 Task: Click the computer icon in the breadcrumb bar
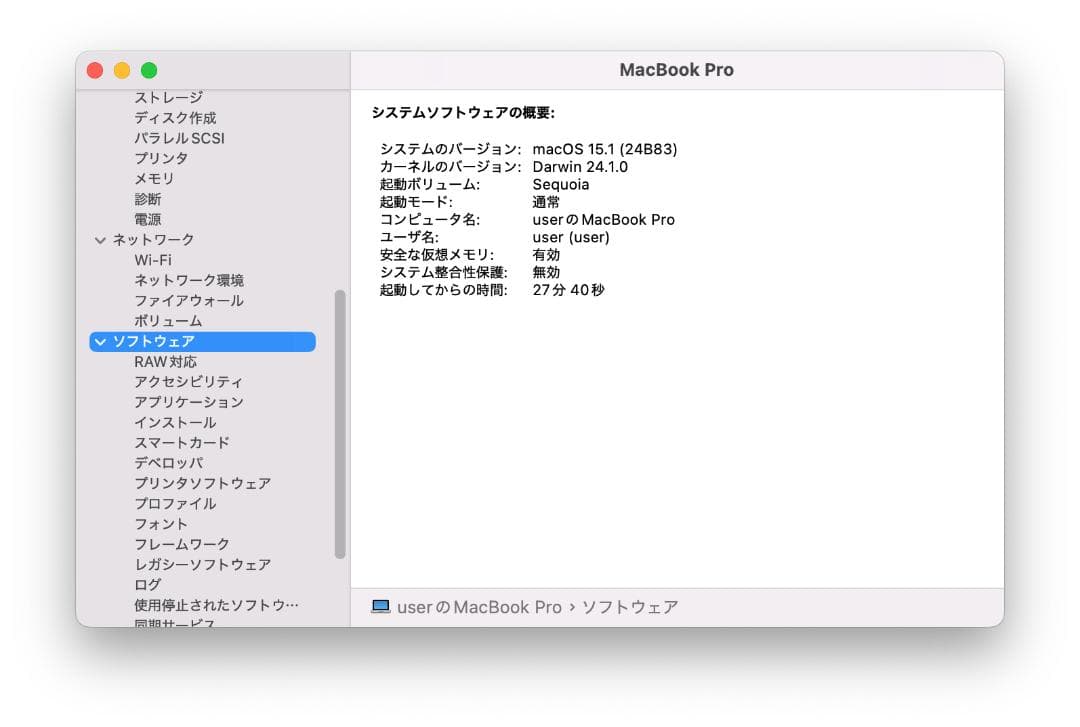(381, 606)
